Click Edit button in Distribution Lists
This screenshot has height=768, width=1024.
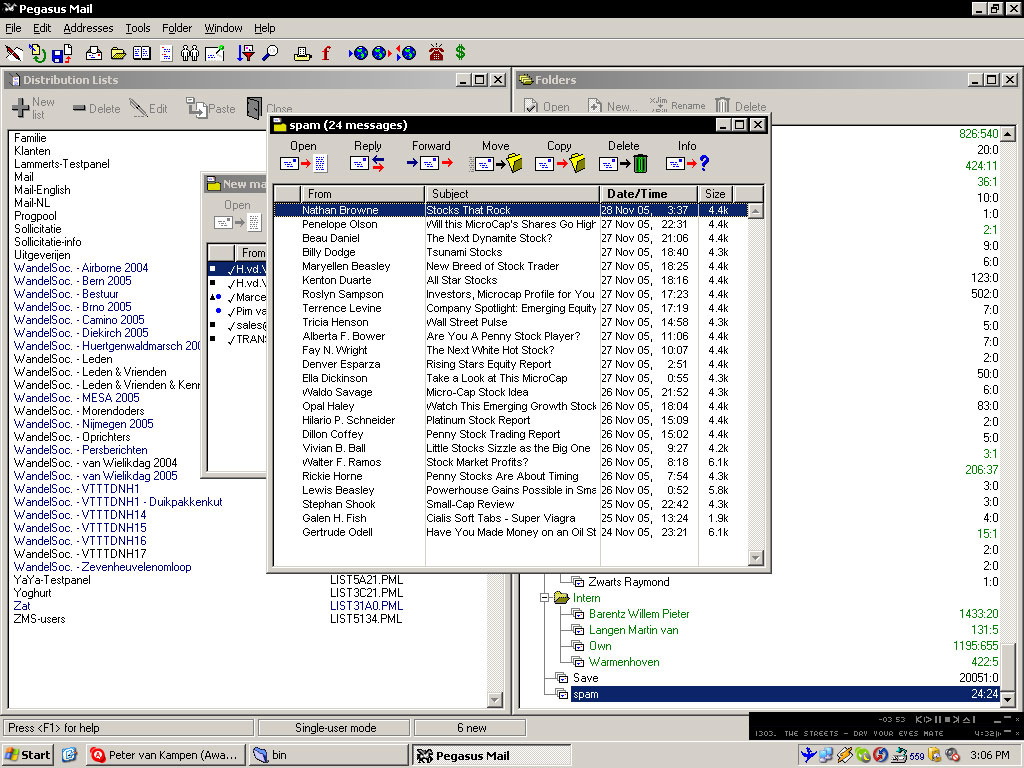click(x=149, y=108)
